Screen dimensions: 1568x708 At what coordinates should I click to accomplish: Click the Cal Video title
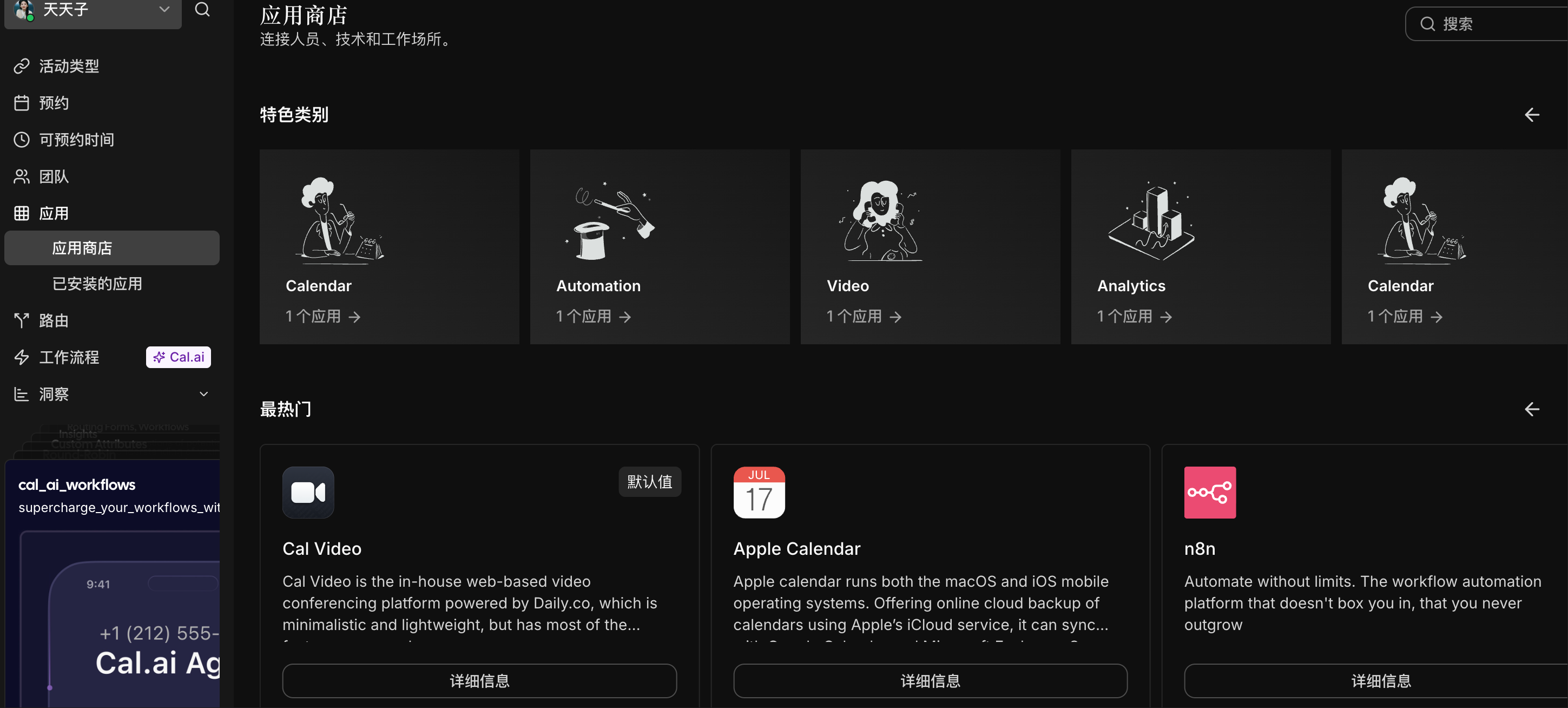pyautogui.click(x=321, y=548)
